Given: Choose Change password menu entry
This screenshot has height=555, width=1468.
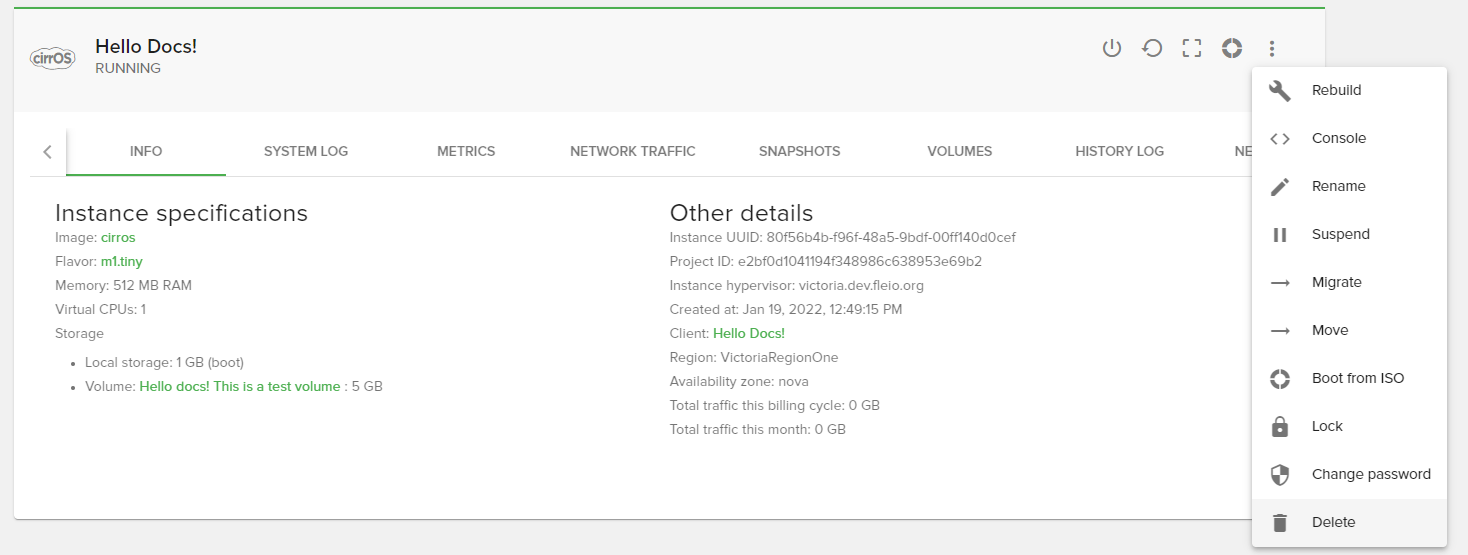Looking at the screenshot, I should click(1370, 474).
